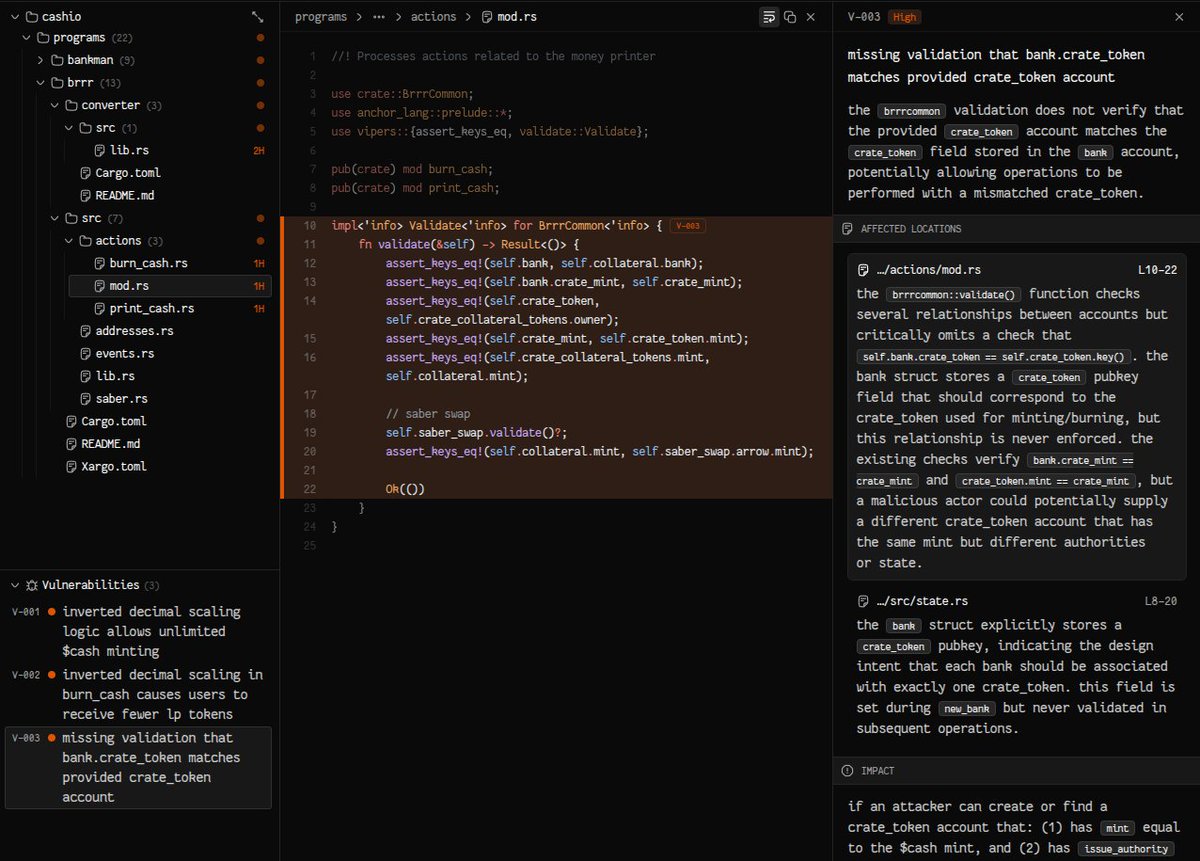The image size is (1200, 861).
Task: Click line 12 assert_keys_eq bank code
Action: click(x=545, y=263)
